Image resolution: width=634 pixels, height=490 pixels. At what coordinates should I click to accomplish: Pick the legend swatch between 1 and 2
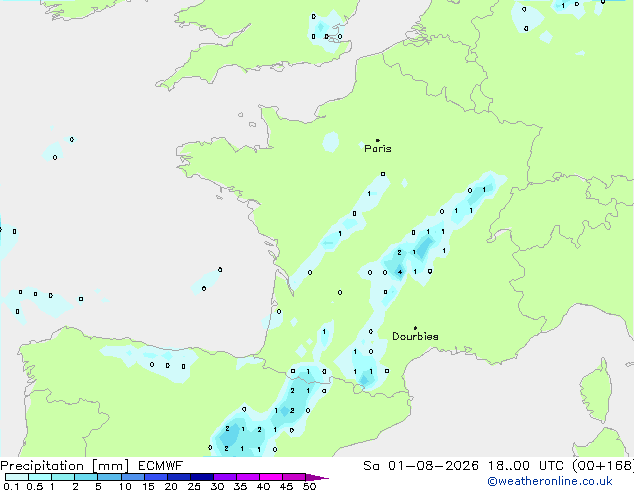pyautogui.click(x=63, y=477)
